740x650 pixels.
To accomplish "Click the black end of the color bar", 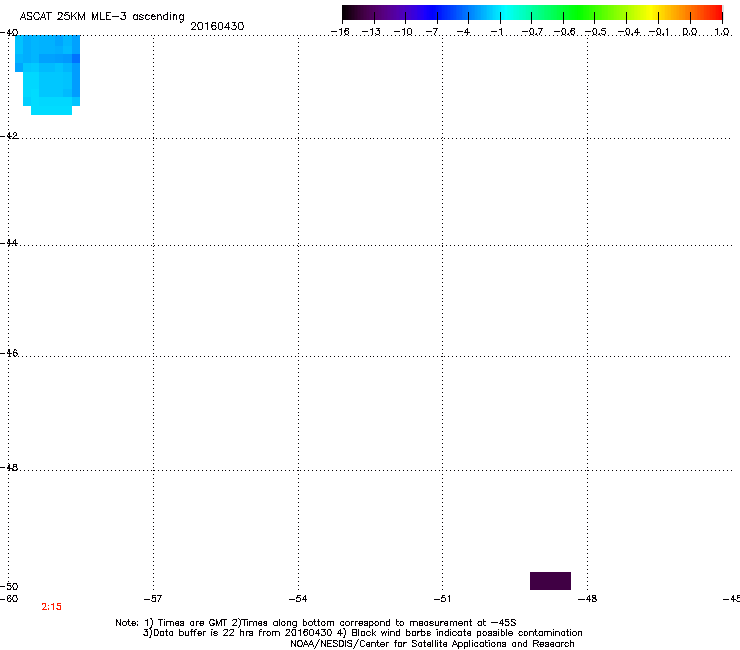I will (348, 13).
